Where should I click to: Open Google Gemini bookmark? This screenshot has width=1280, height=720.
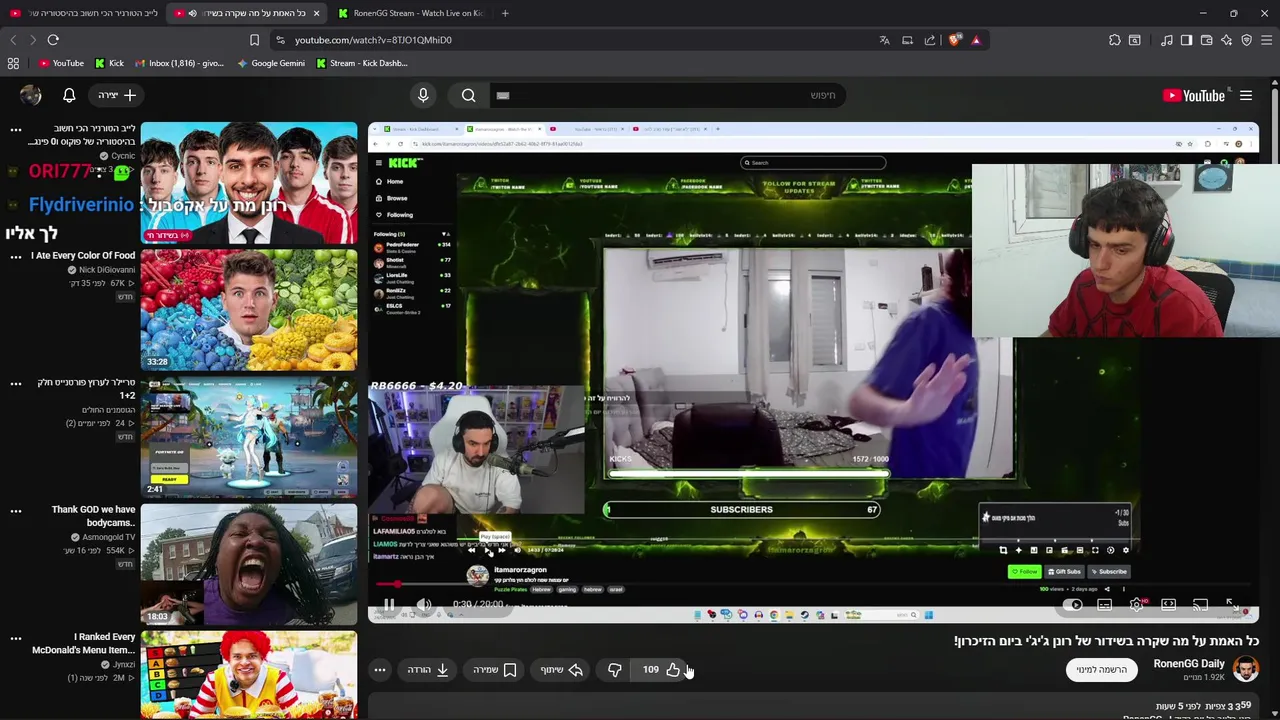271,63
